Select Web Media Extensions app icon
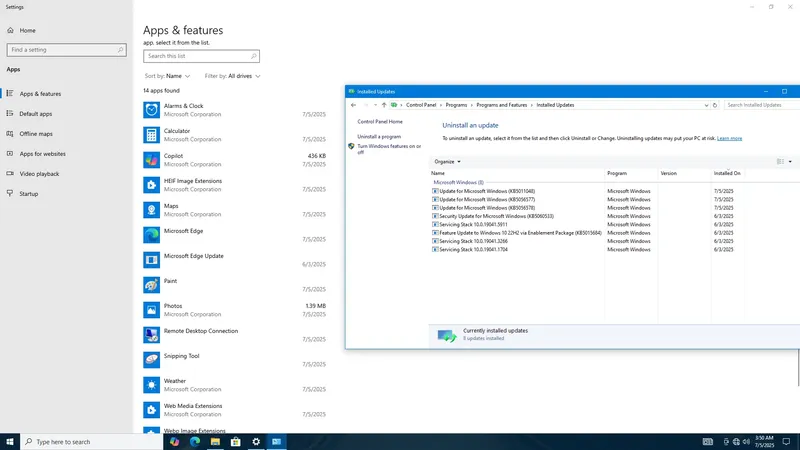Image resolution: width=800 pixels, height=450 pixels. point(152,410)
